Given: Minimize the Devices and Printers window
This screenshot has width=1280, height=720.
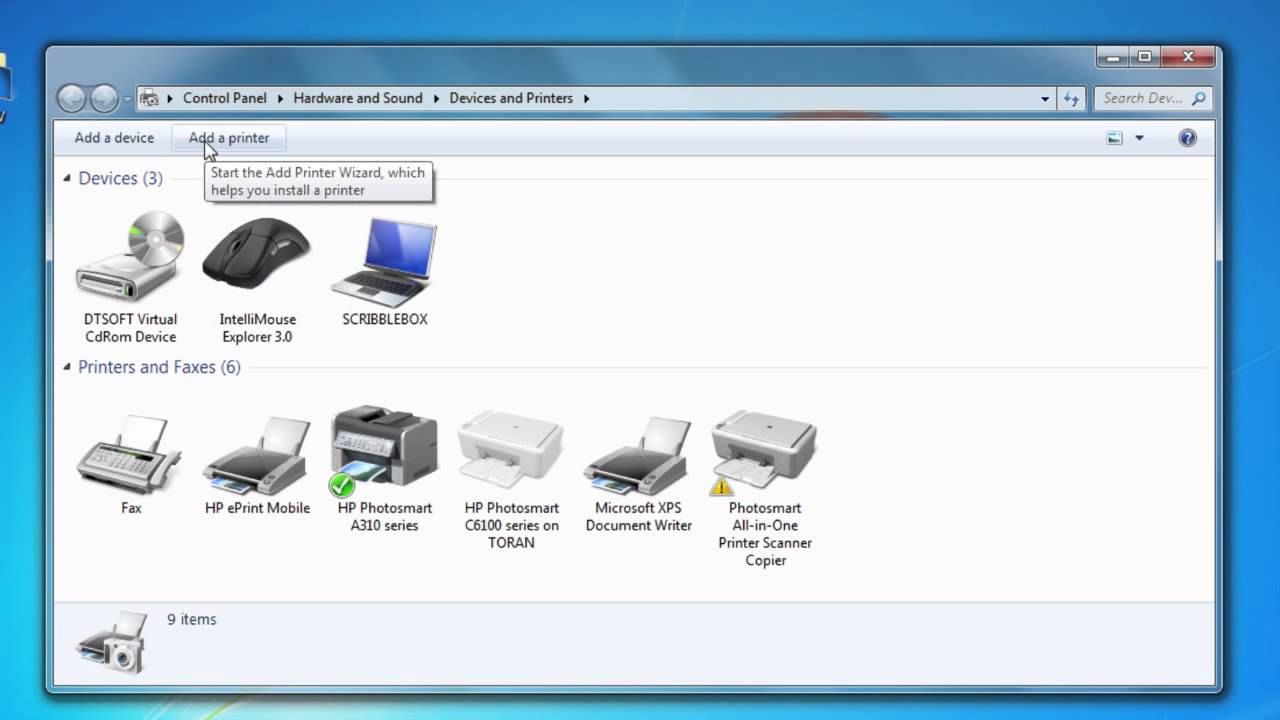Looking at the screenshot, I should click(1114, 57).
